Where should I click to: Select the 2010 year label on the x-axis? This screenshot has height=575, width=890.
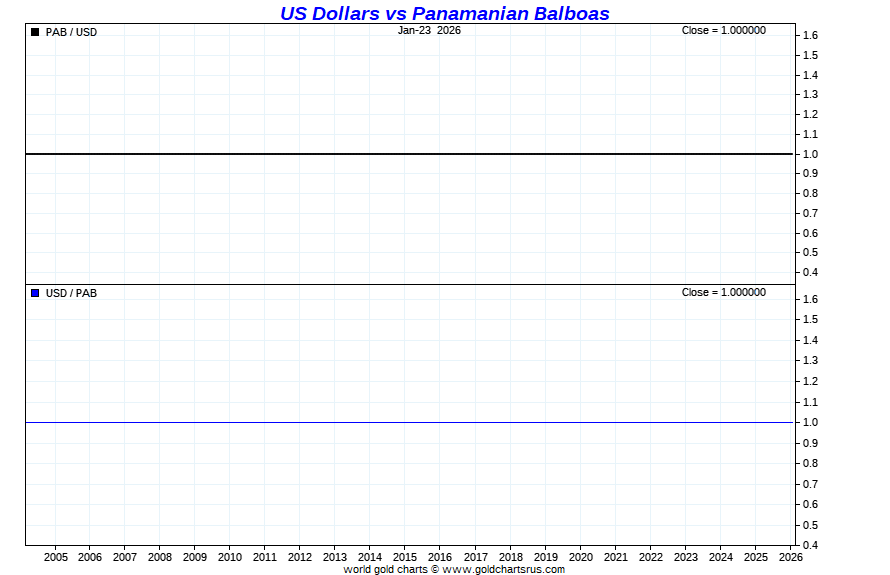(x=230, y=557)
